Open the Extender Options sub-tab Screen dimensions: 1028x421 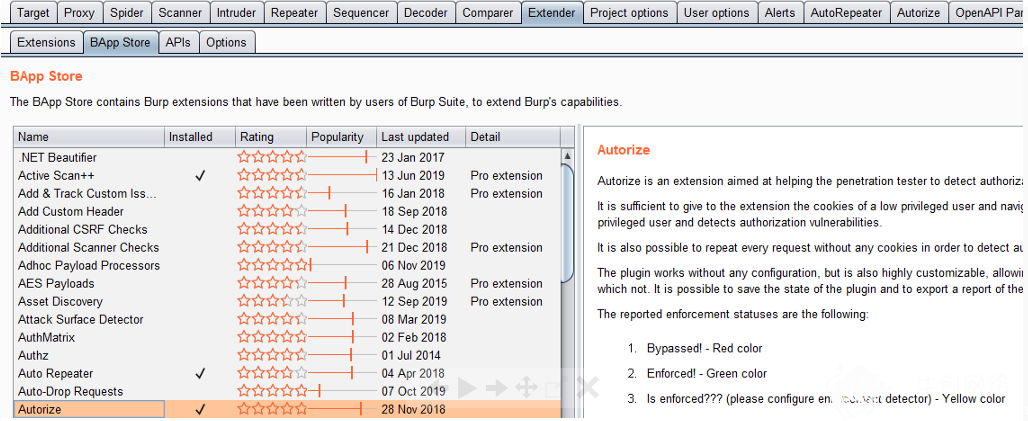[x=226, y=43]
